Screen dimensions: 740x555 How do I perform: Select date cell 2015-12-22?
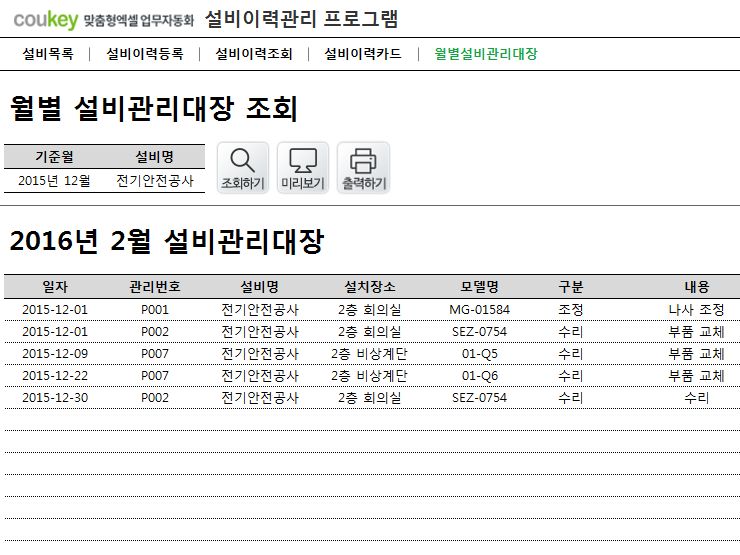tap(55, 376)
